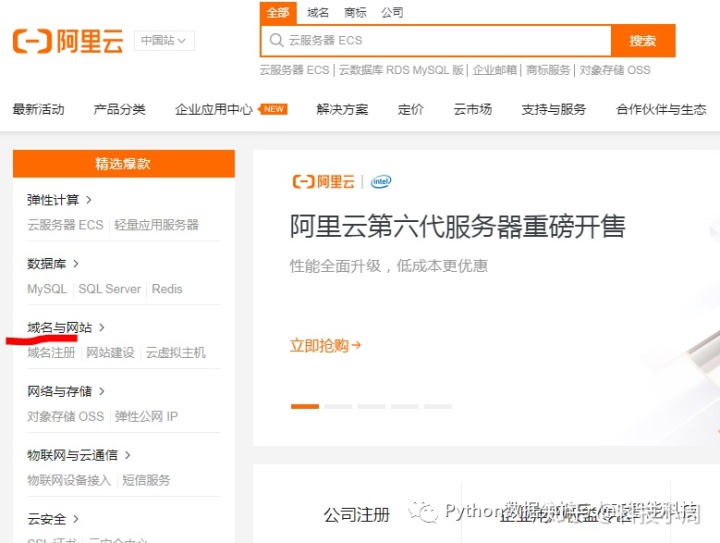Click the 云安全 category title
720x543 pixels.
46,519
